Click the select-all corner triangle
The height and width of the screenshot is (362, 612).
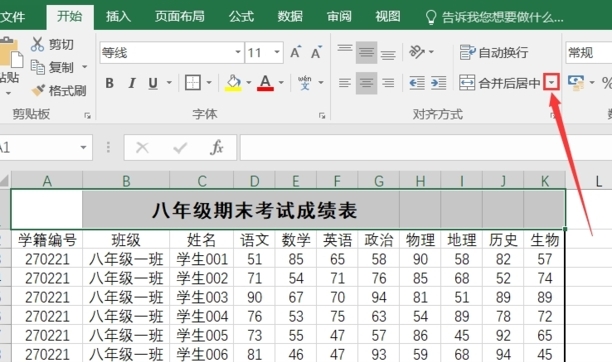pyautogui.click(x=5, y=180)
